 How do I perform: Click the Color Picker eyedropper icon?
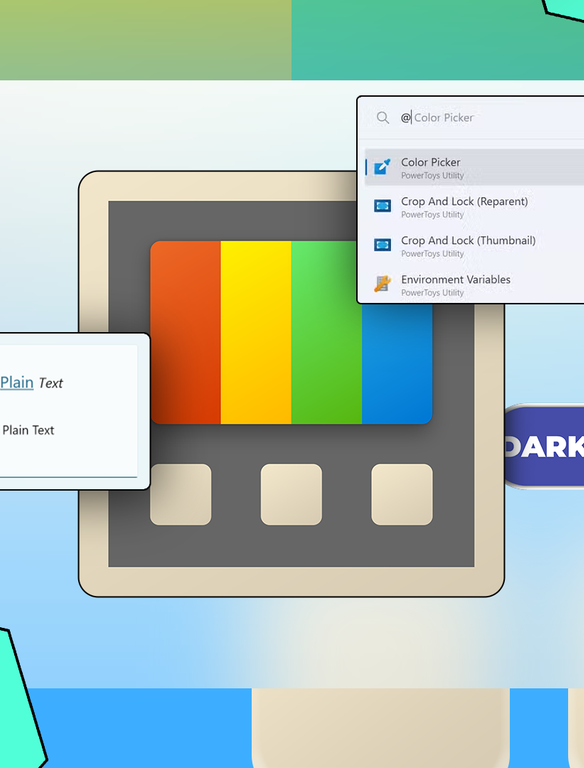pos(382,167)
